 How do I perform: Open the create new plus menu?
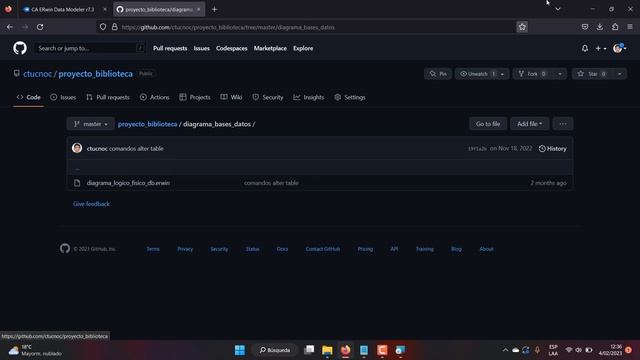tap(600, 48)
